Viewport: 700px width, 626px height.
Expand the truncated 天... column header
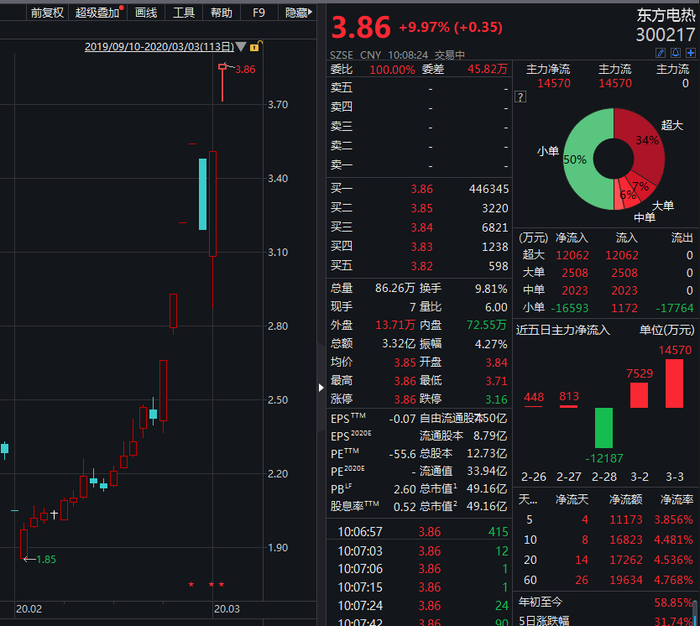[x=527, y=500]
